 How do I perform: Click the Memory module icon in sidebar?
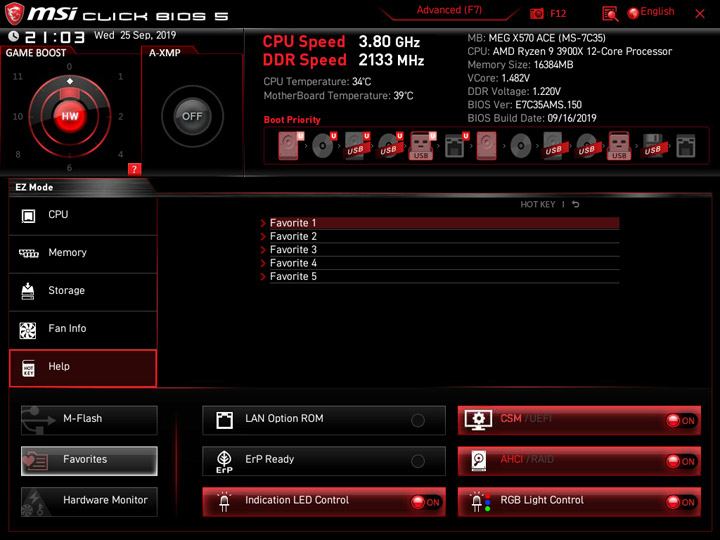tap(28, 253)
